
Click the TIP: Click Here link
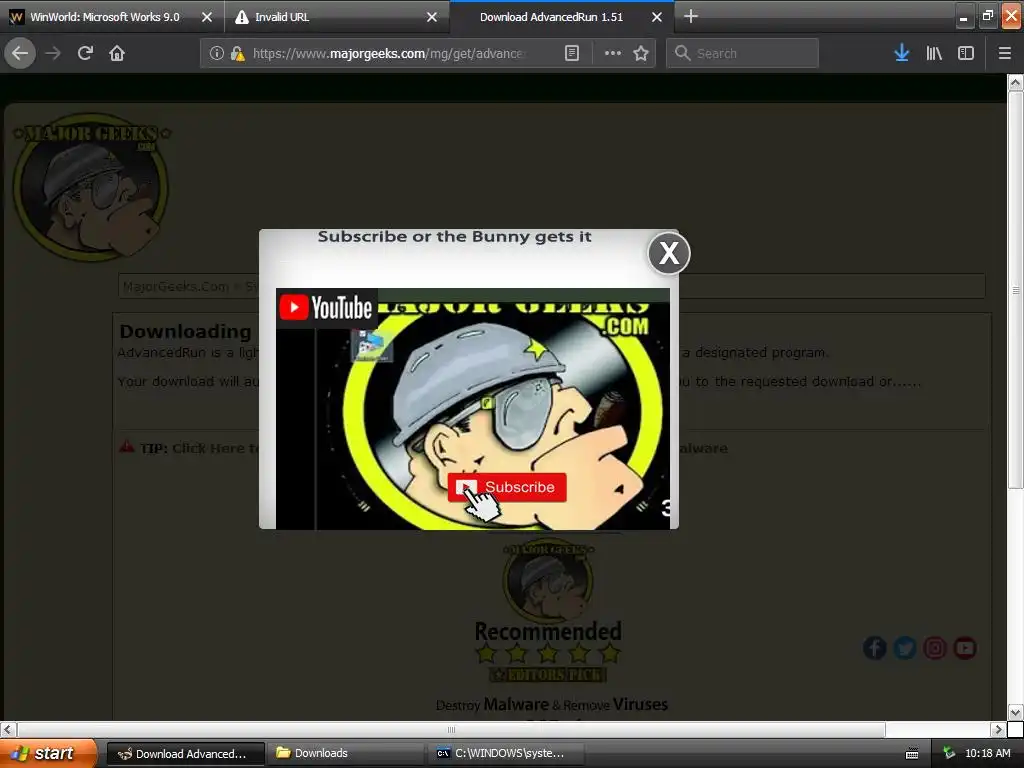point(199,448)
